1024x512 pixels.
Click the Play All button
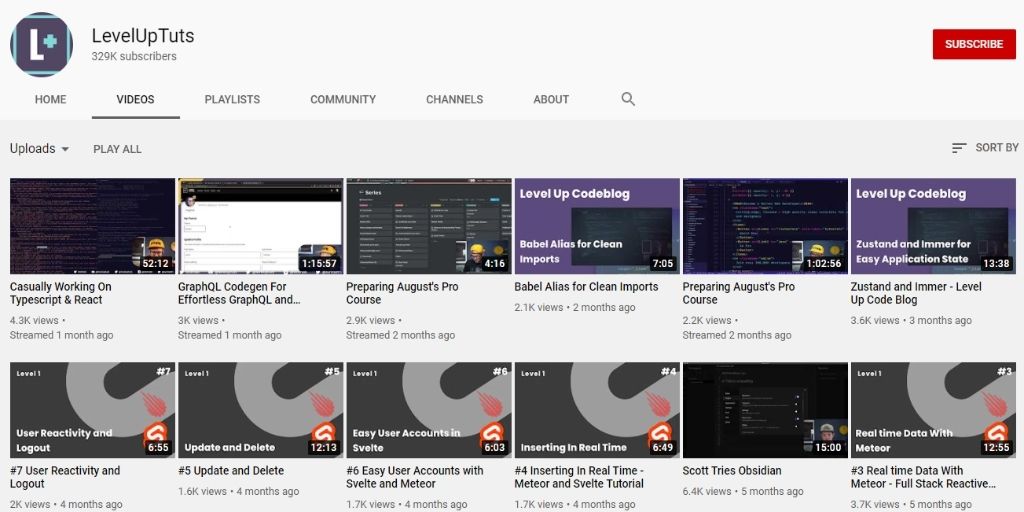tap(118, 149)
